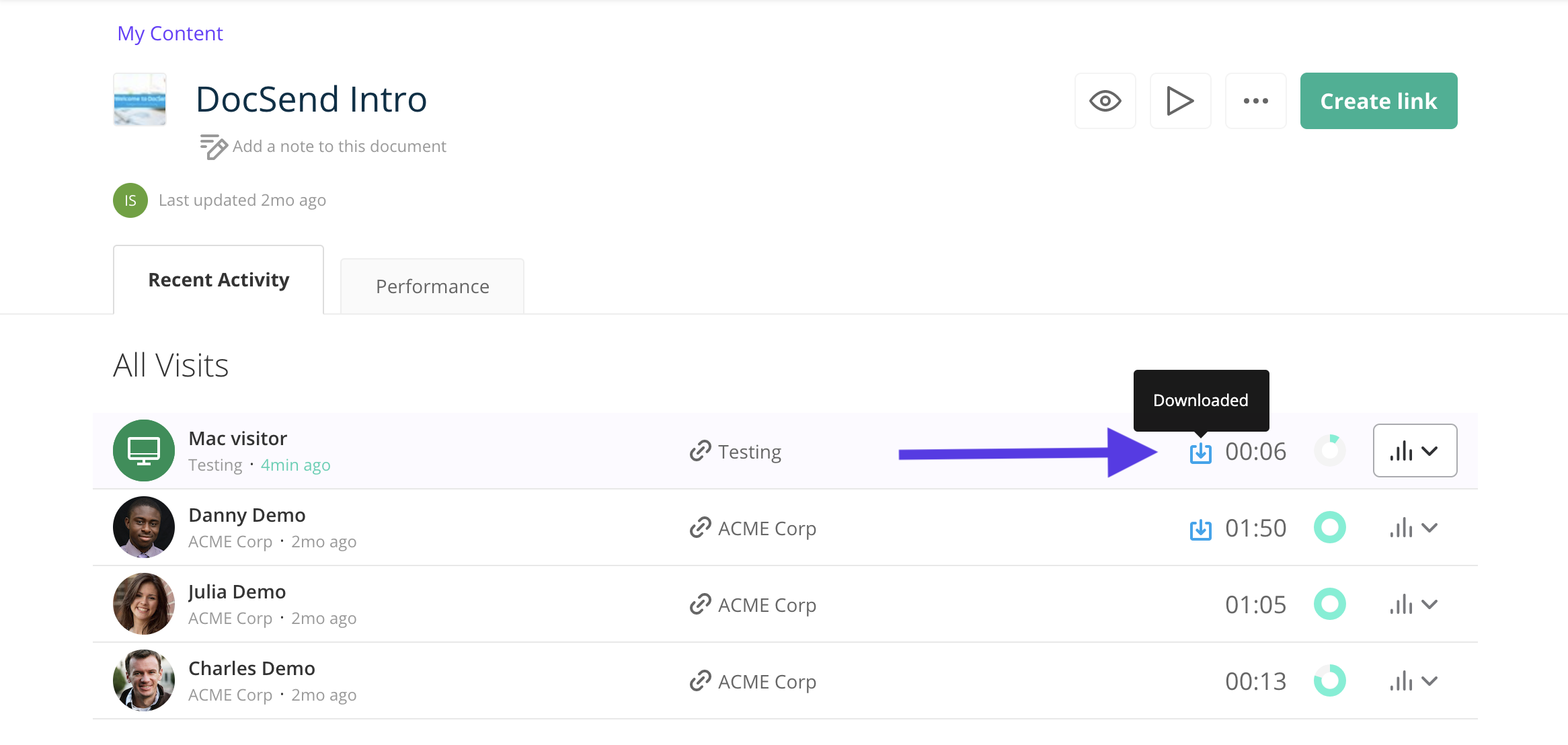Click the link icon in Danny Demo row

[x=701, y=528]
